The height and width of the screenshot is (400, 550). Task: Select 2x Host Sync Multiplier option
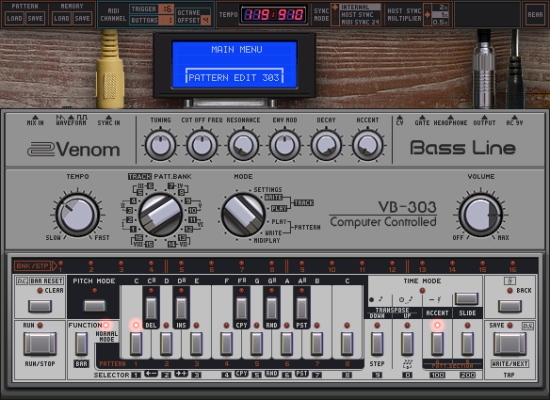coord(440,7)
